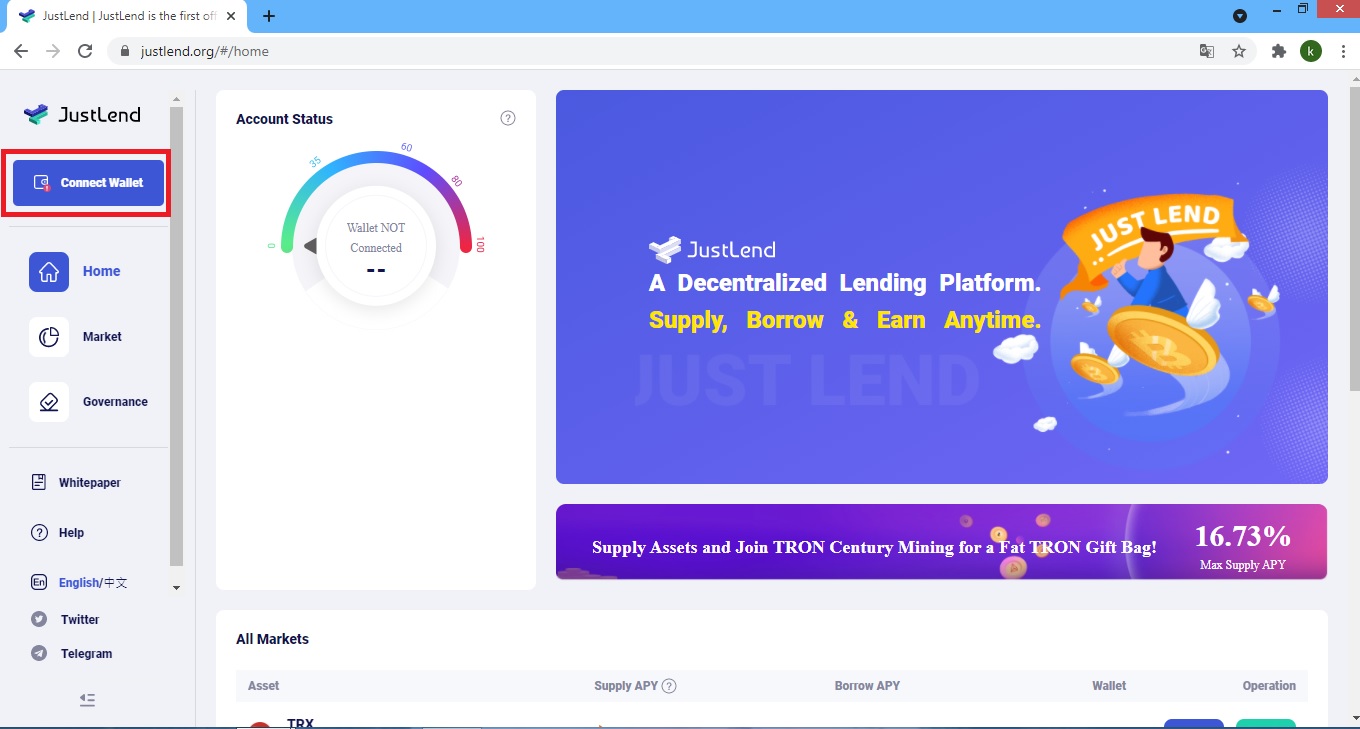Go back to the previous browser page
Screen dimensions: 1360x729
21,51
